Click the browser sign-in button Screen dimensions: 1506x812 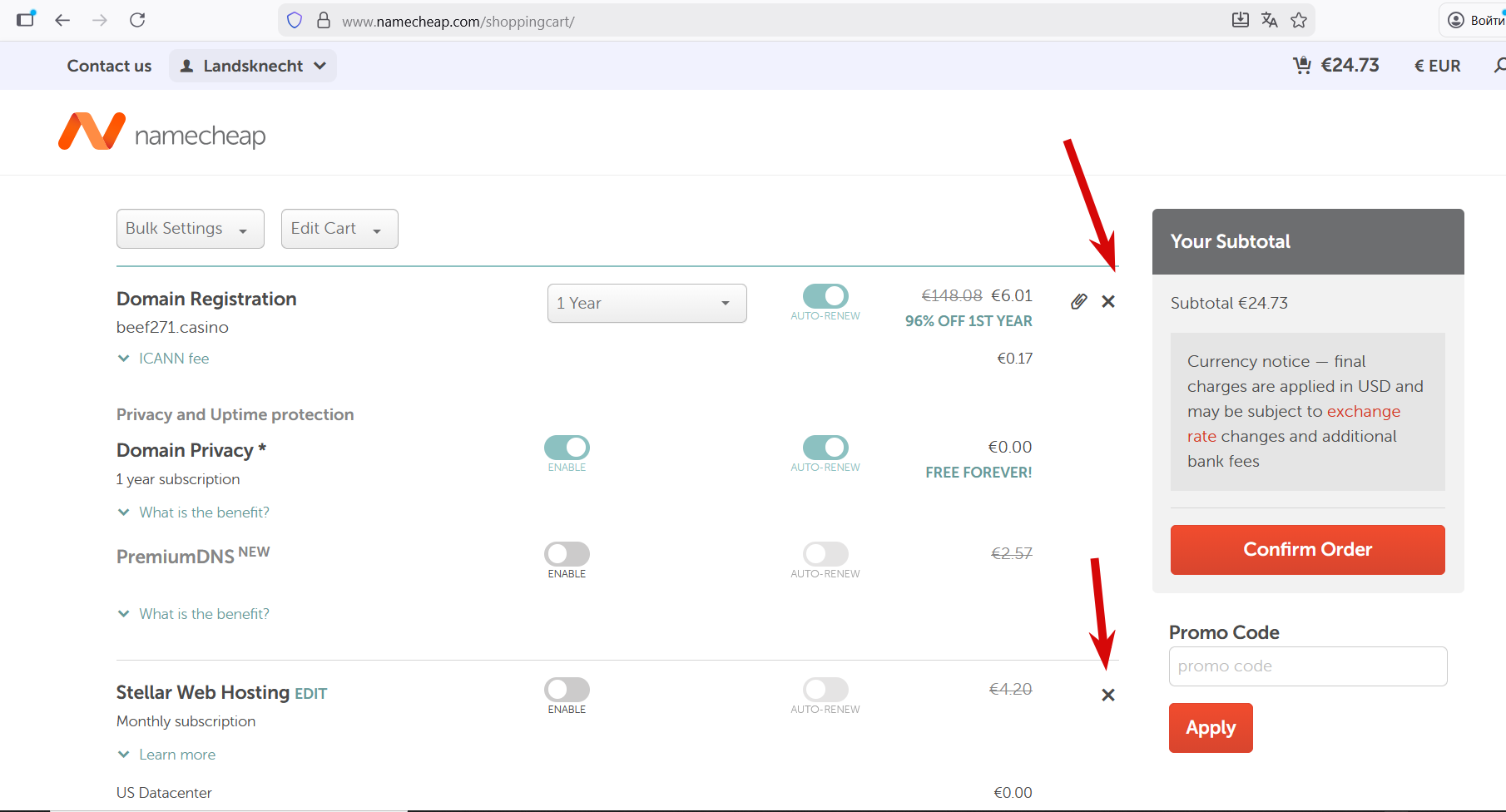pyautogui.click(x=1474, y=20)
